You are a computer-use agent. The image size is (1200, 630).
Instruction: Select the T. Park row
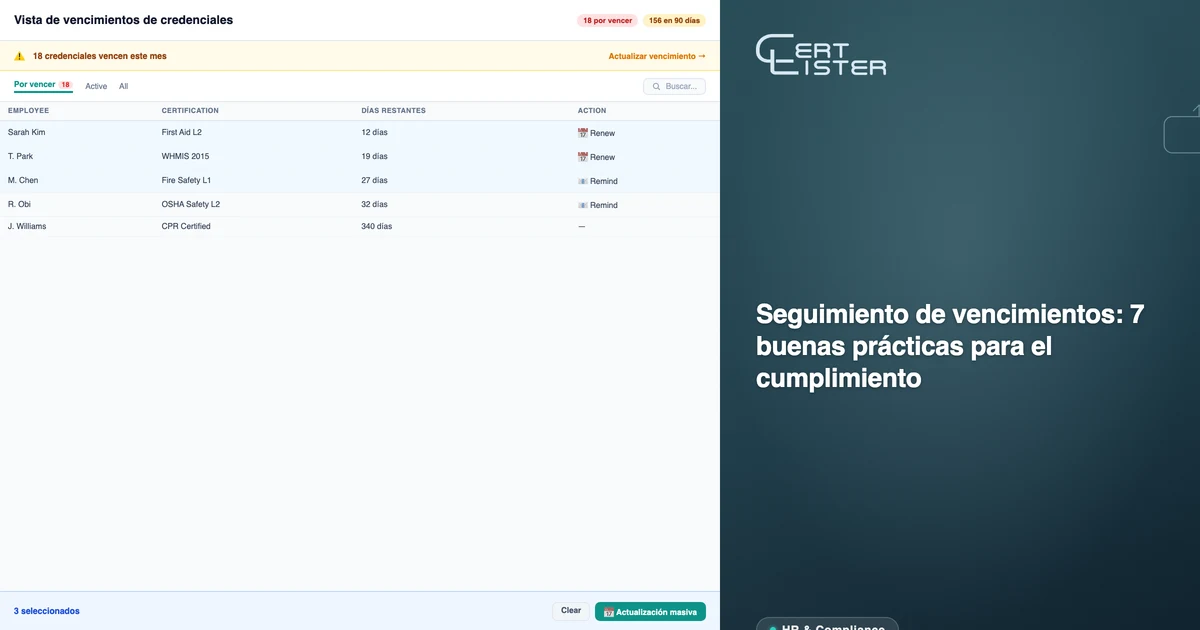tap(359, 156)
